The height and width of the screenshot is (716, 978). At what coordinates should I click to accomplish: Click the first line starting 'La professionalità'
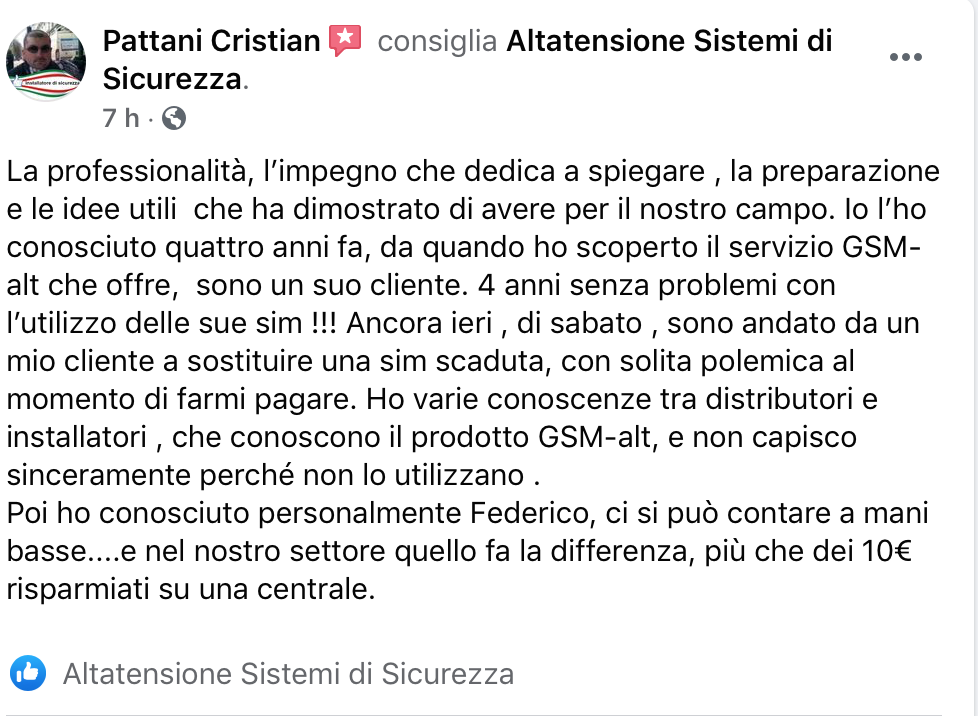click(473, 172)
